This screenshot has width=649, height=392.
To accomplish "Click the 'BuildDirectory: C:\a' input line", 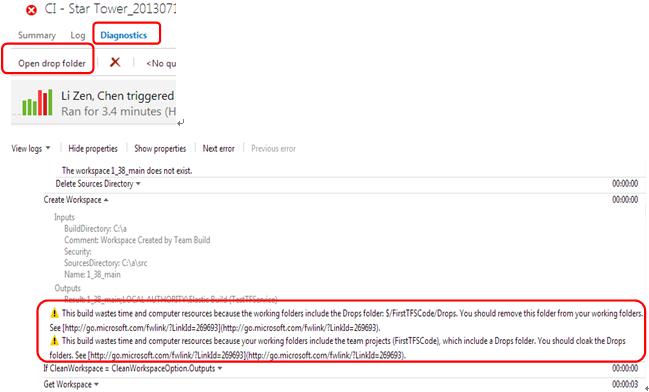I will pyautogui.click(x=95, y=228).
